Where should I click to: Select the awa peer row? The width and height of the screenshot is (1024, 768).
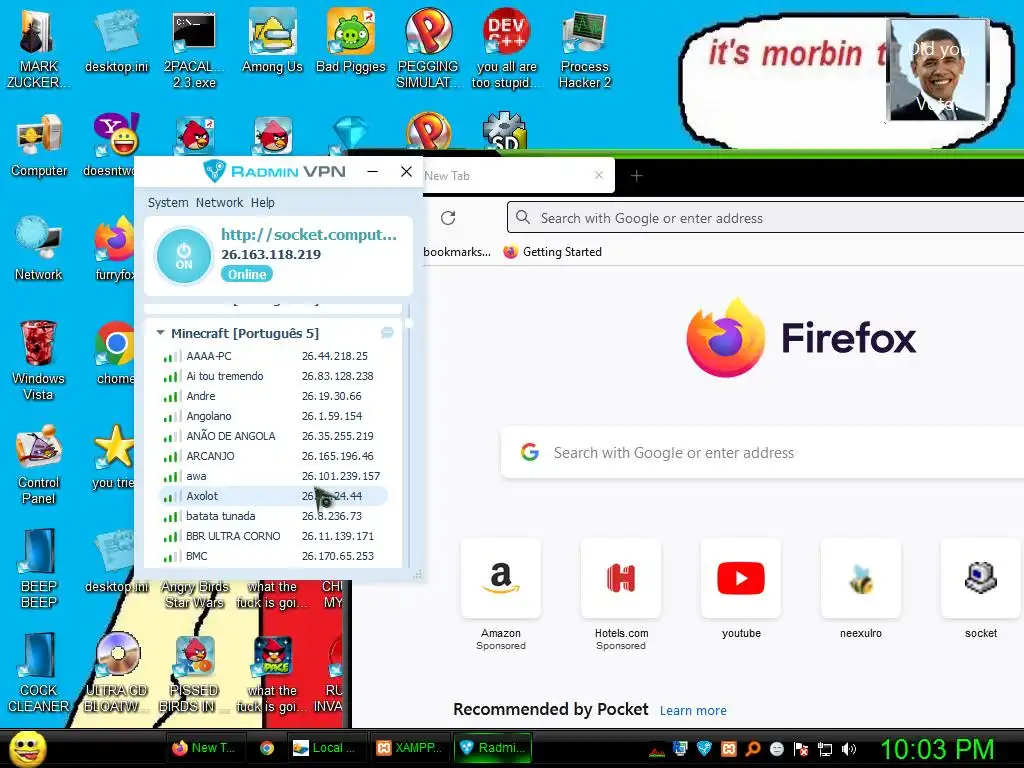pos(273,476)
